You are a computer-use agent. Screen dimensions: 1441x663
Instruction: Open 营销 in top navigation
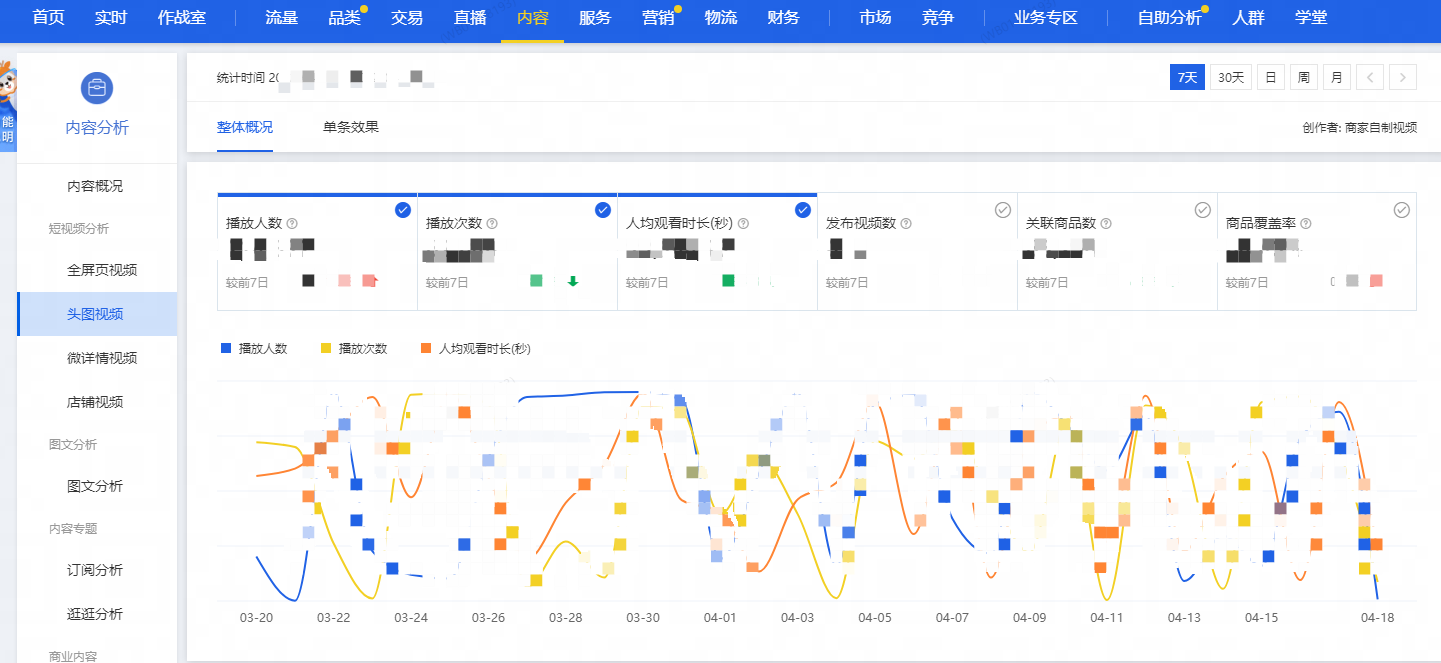tap(658, 17)
